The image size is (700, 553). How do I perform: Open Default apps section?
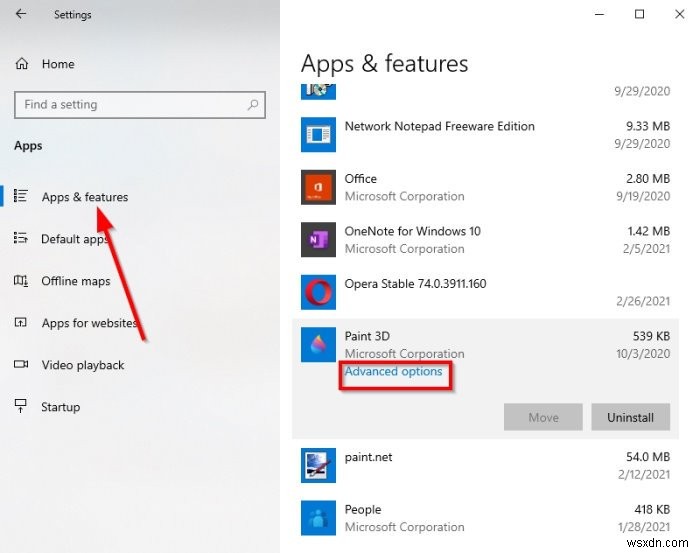(x=75, y=239)
